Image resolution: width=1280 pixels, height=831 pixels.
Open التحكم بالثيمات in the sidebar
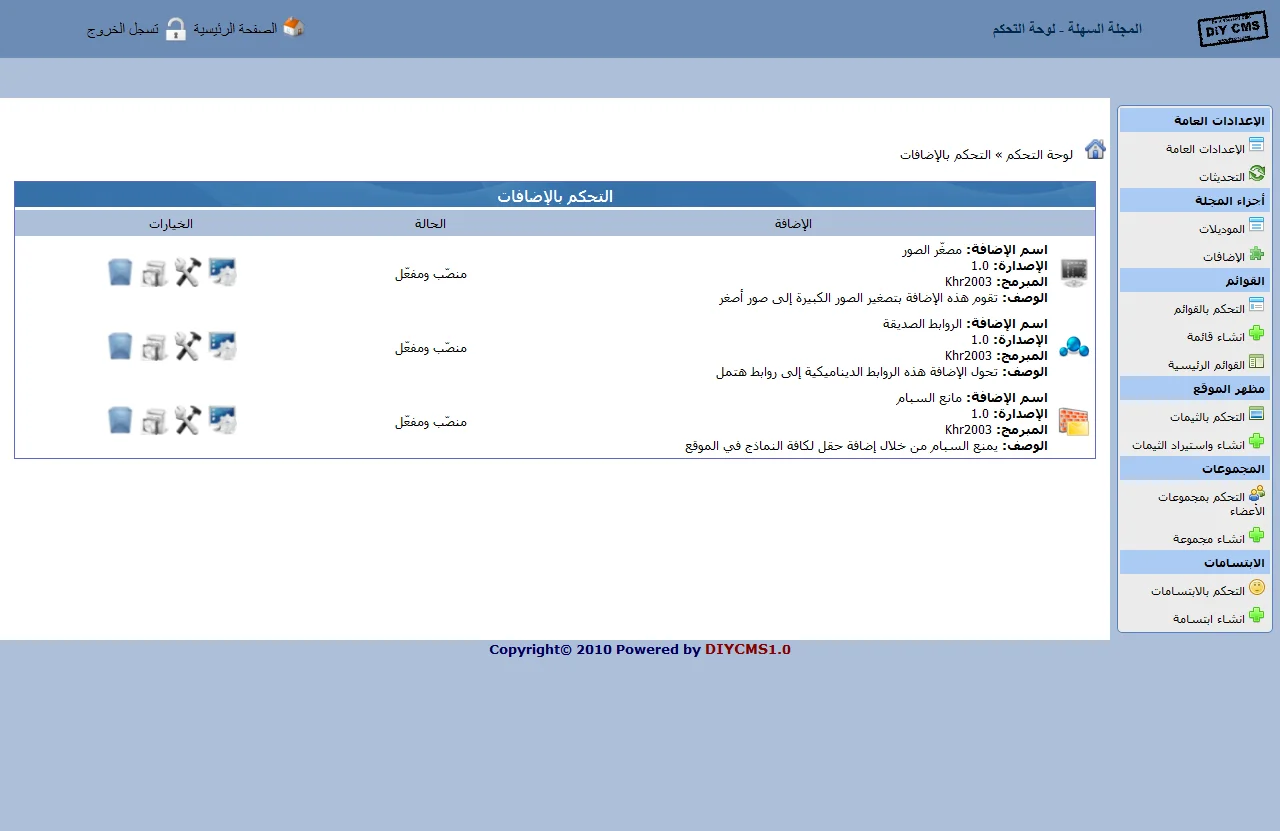(1207, 417)
